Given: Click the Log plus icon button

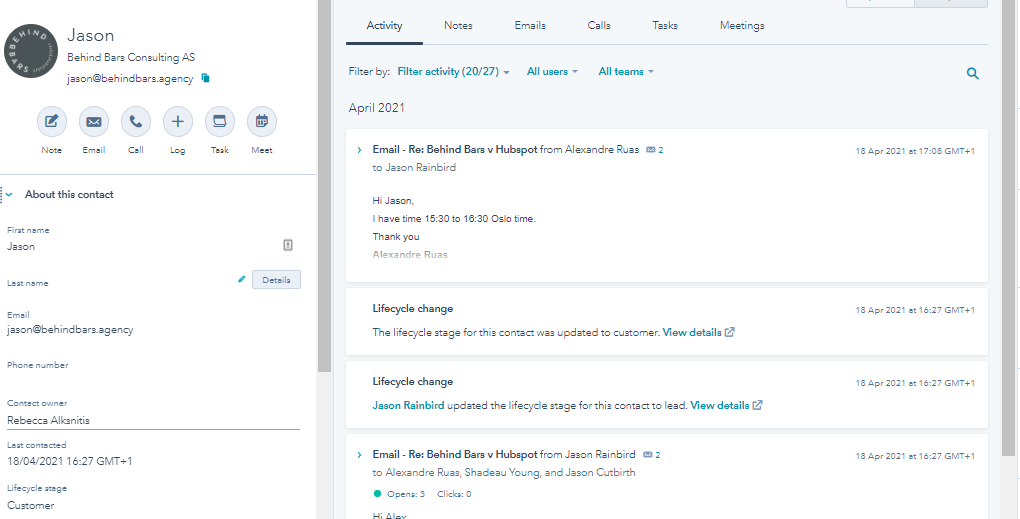Looking at the screenshot, I should [178, 122].
